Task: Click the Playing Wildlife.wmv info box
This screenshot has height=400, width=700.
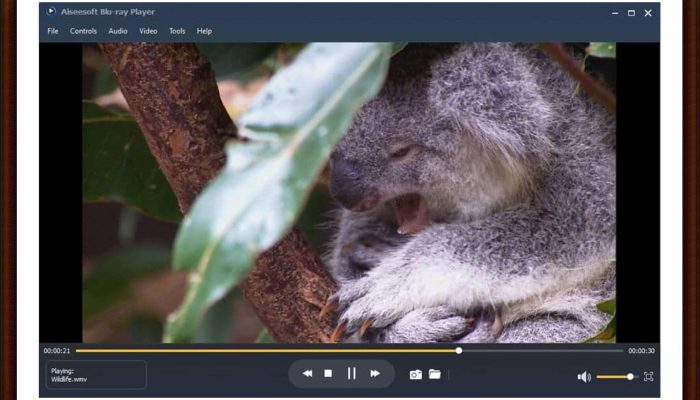Action: tap(96, 375)
